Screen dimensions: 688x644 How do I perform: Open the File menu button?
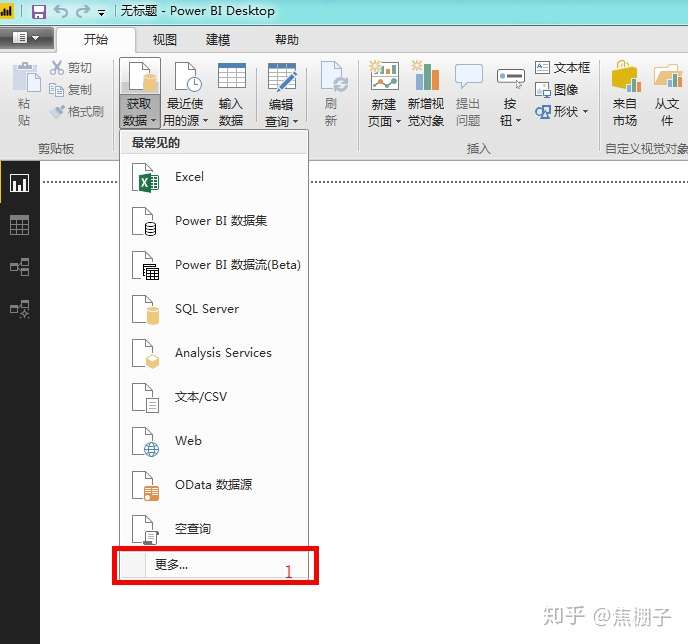click(x=26, y=38)
